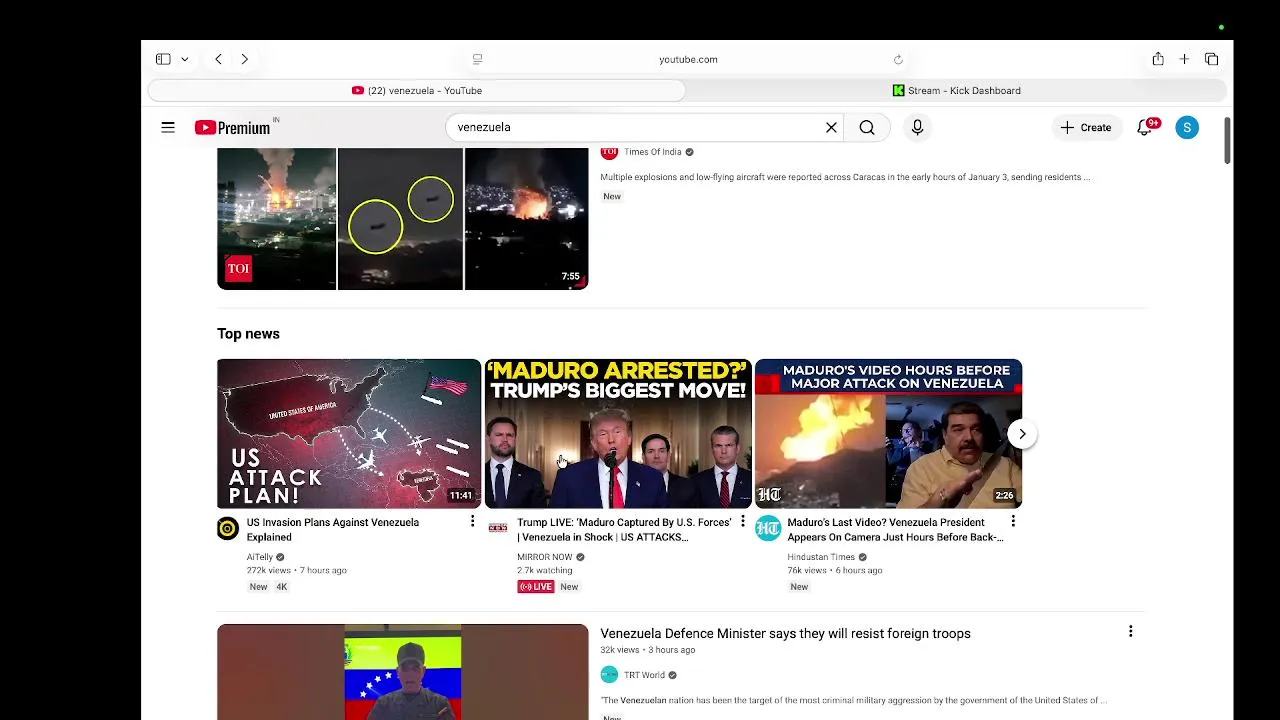Open Times Of India channel name
Image resolution: width=1280 pixels, height=720 pixels.
pyautogui.click(x=652, y=152)
